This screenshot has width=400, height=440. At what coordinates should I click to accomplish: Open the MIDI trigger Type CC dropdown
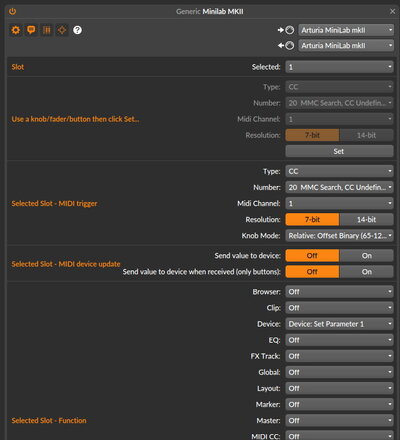pos(339,171)
